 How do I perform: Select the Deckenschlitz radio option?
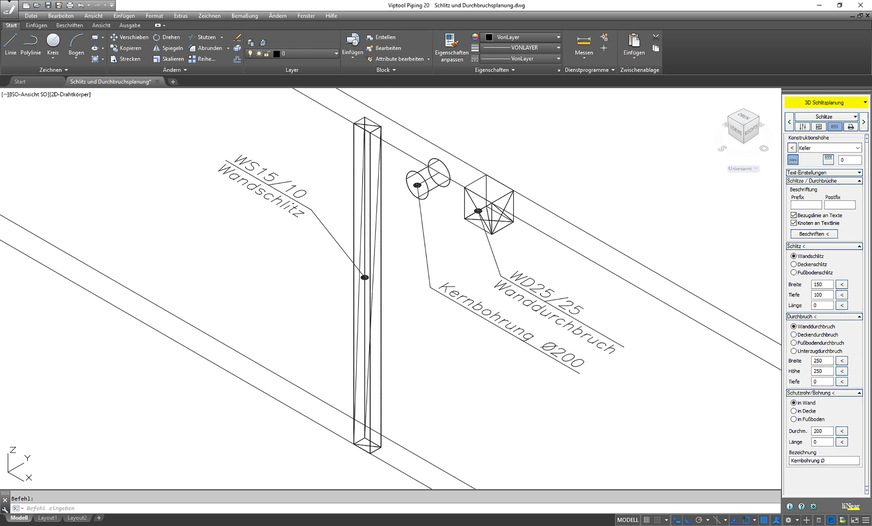[x=794, y=264]
